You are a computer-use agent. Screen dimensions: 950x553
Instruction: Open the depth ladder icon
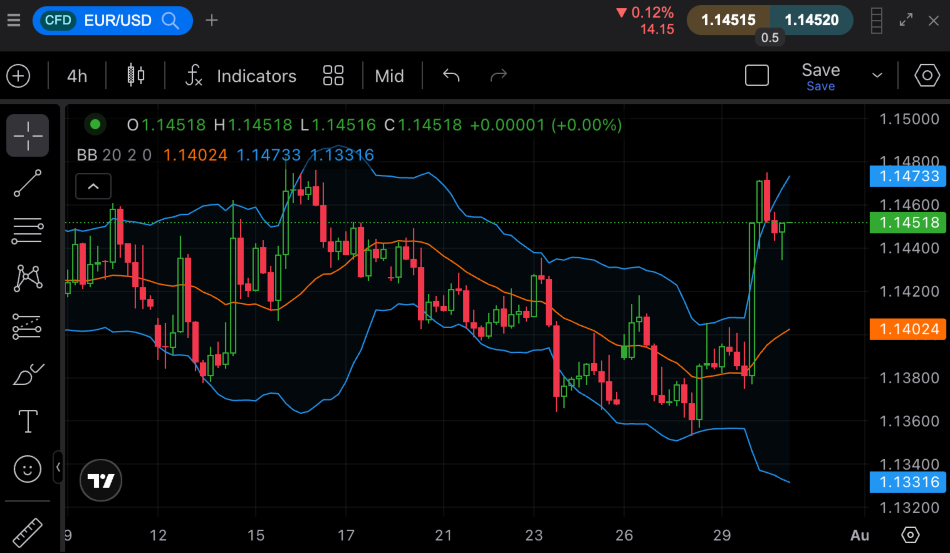pyautogui.click(x=876, y=21)
